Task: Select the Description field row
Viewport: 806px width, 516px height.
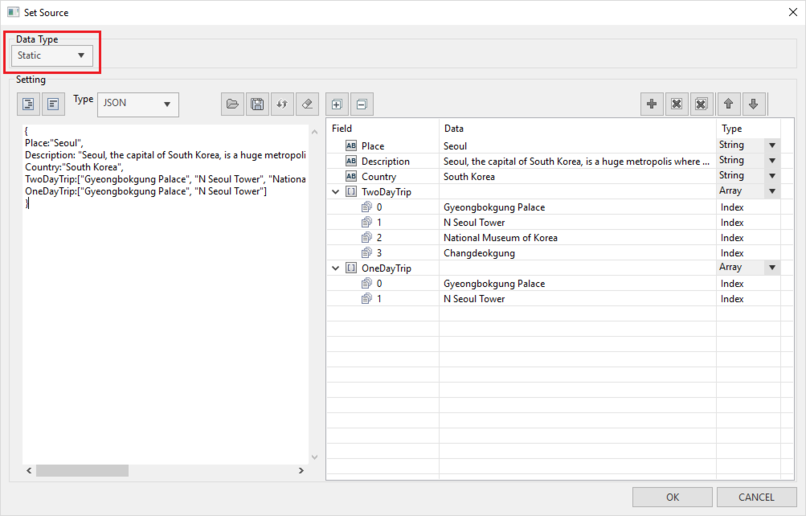Action: click(385, 161)
